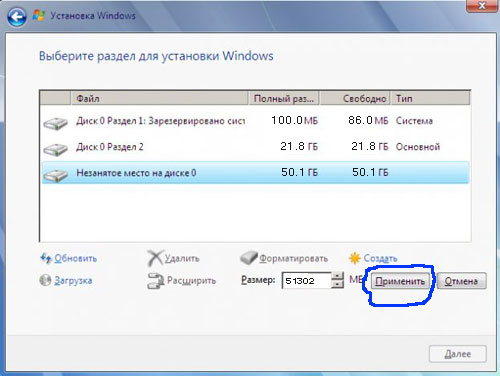This screenshot has height=376, width=500.
Task: Click the Удалить partition link
Action: [x=182, y=258]
